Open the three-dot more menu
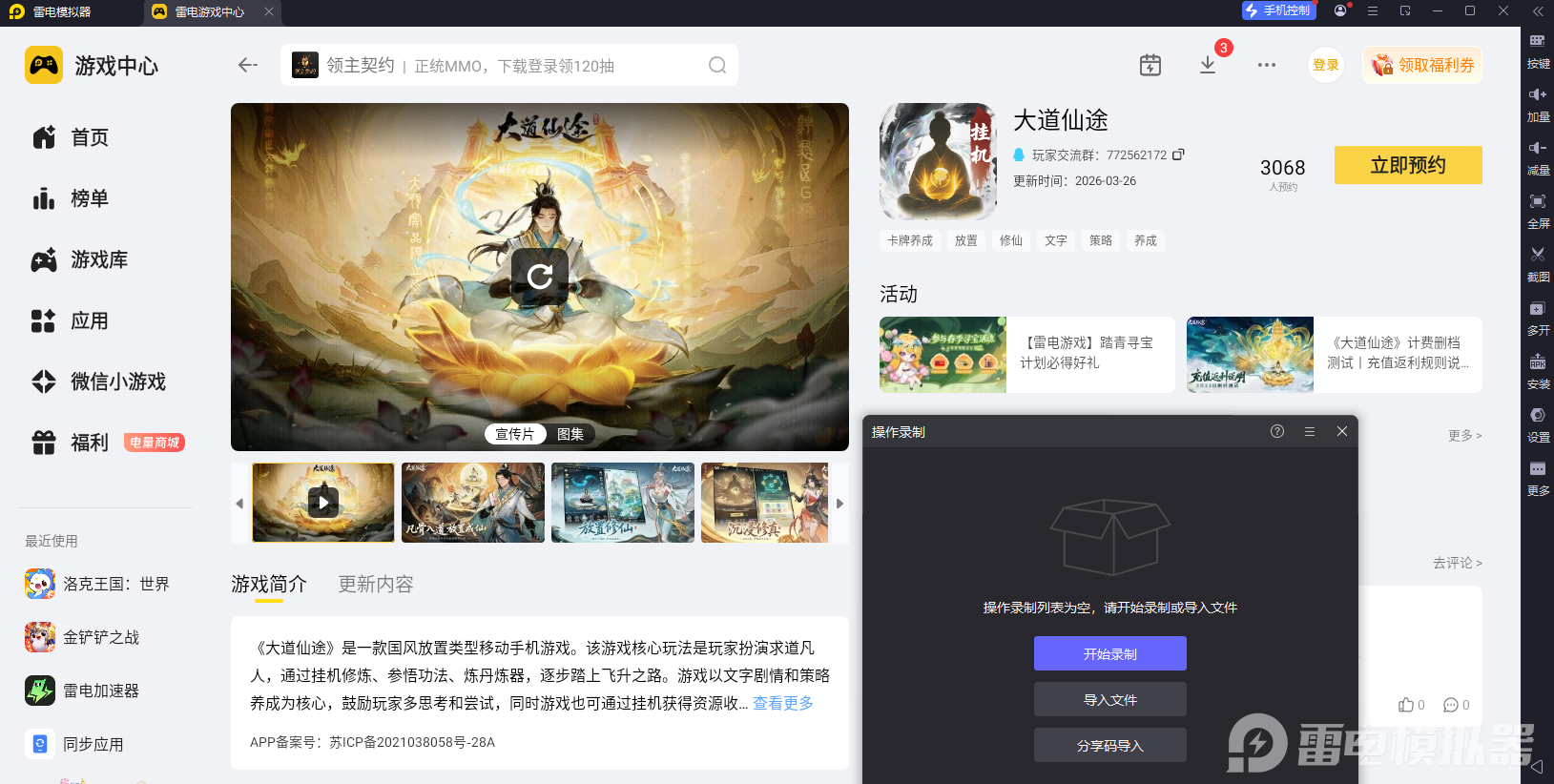The height and width of the screenshot is (784, 1554). coord(1267,65)
